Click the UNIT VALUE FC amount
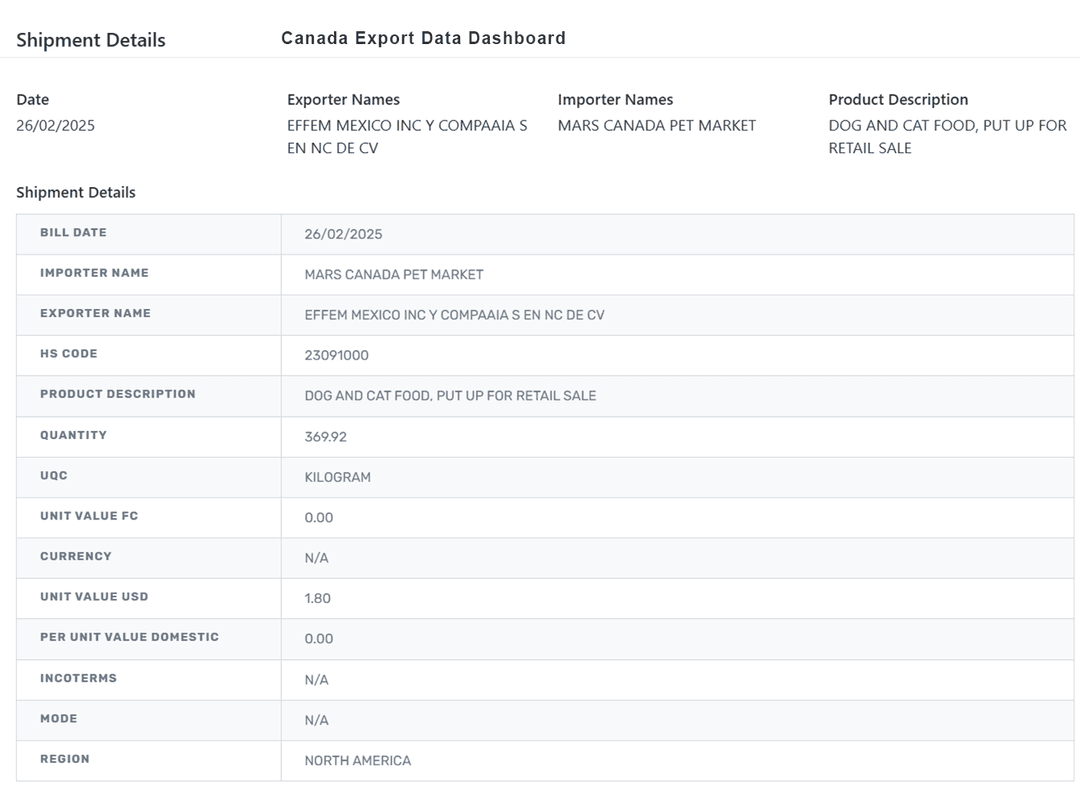The image size is (1080, 802). (319, 518)
